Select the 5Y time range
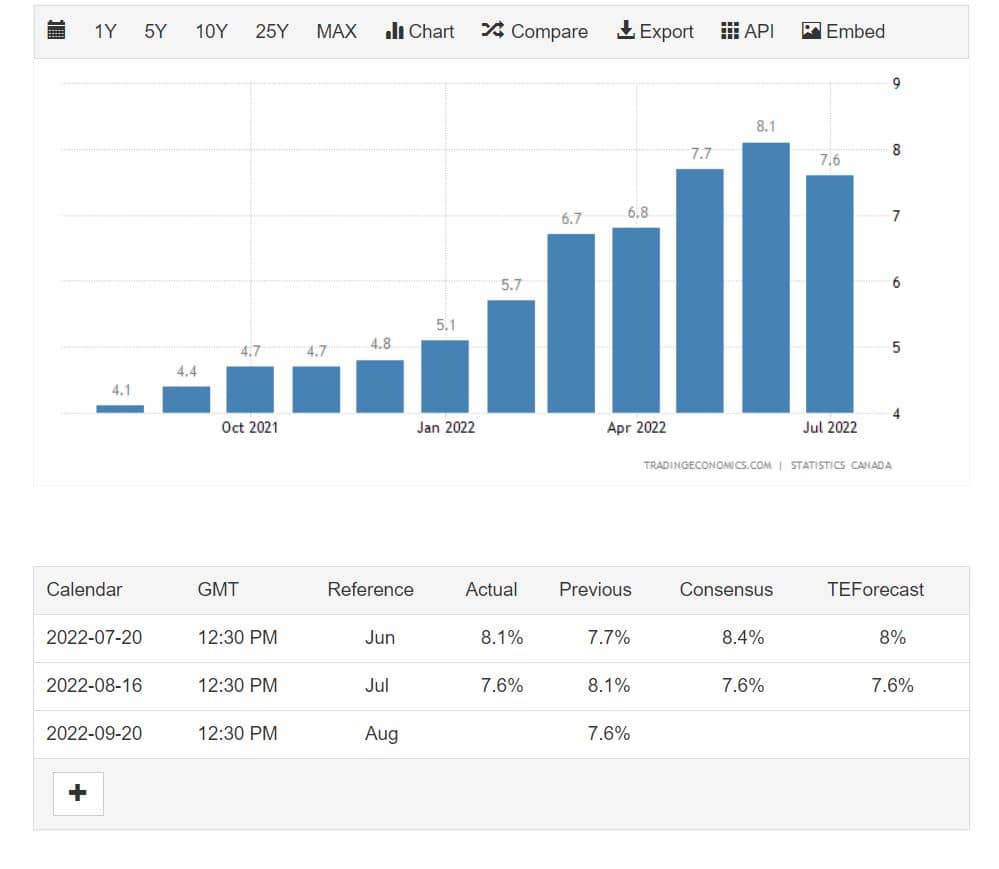 tap(155, 31)
